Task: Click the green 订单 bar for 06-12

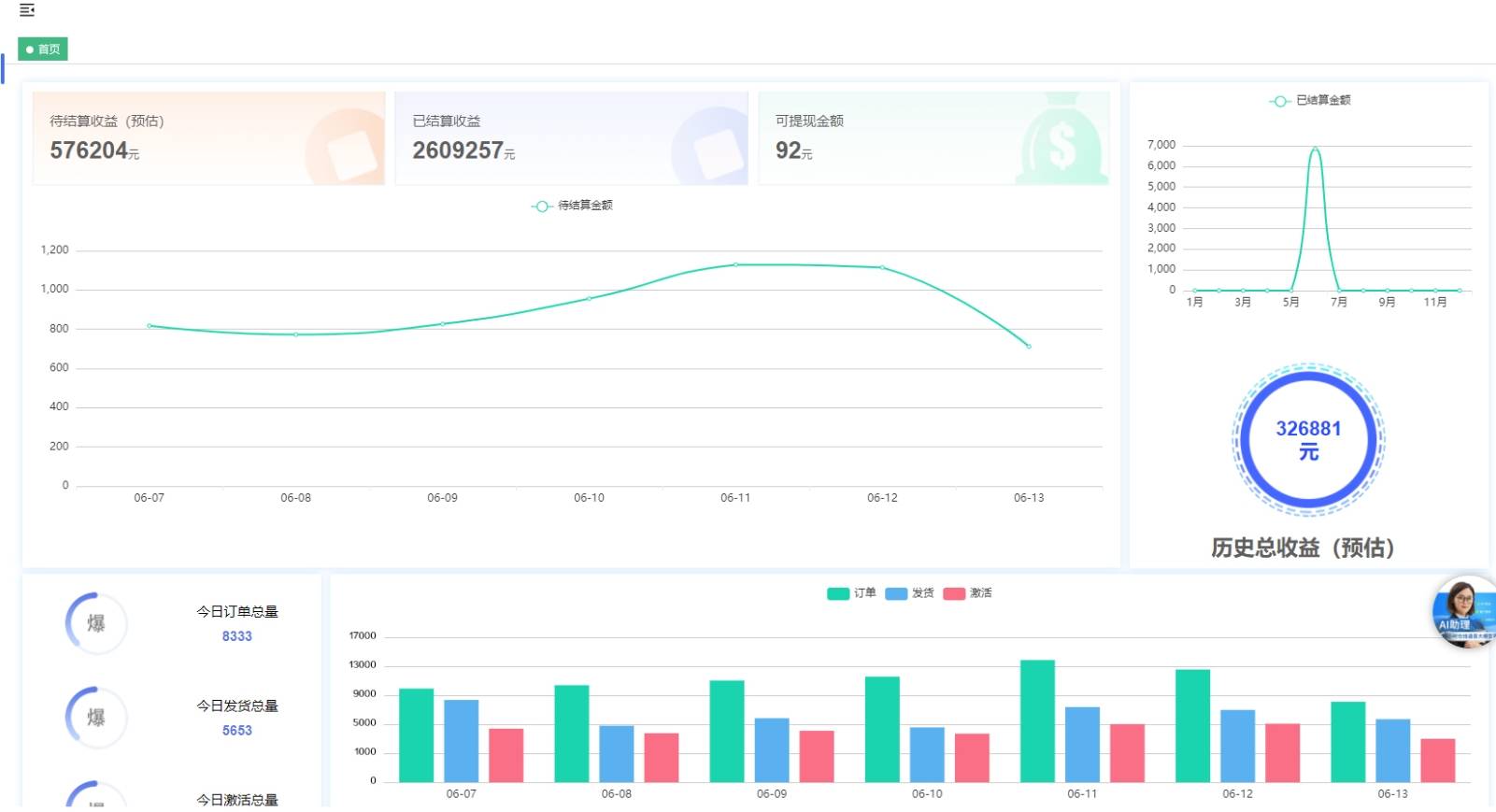Action: pos(1192,726)
